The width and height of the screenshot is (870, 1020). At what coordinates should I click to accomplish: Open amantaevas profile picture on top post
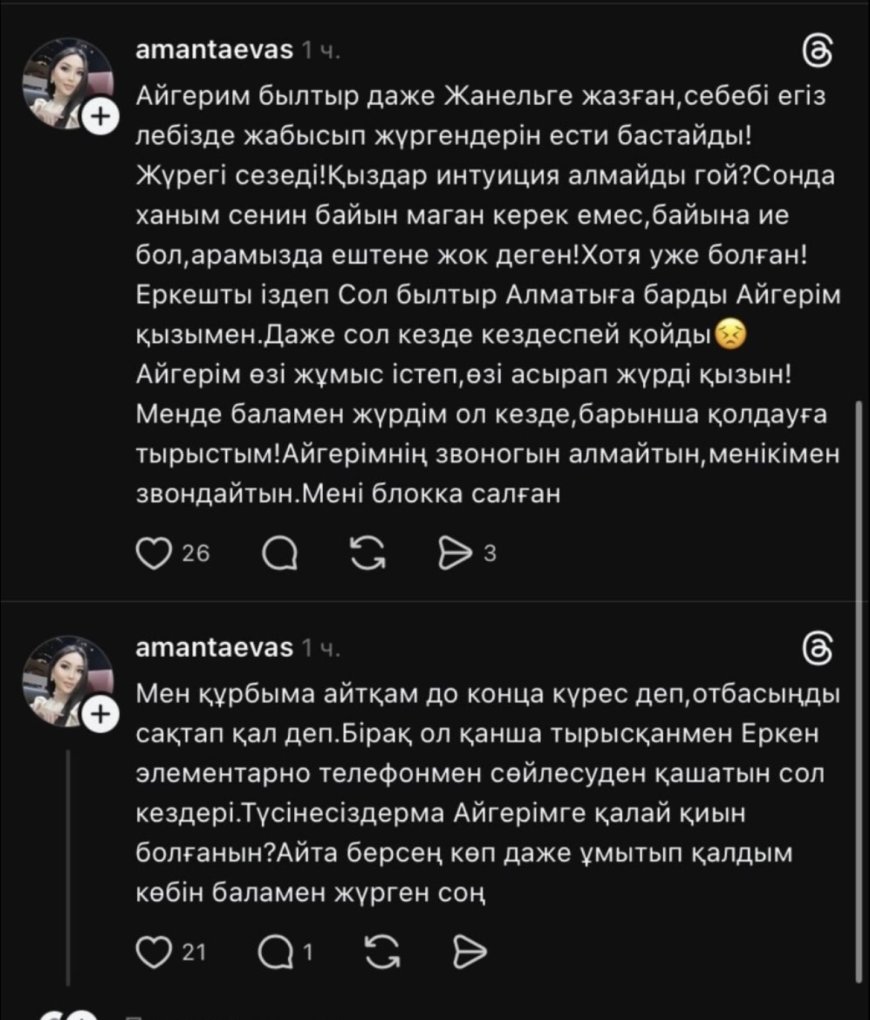pos(65,86)
